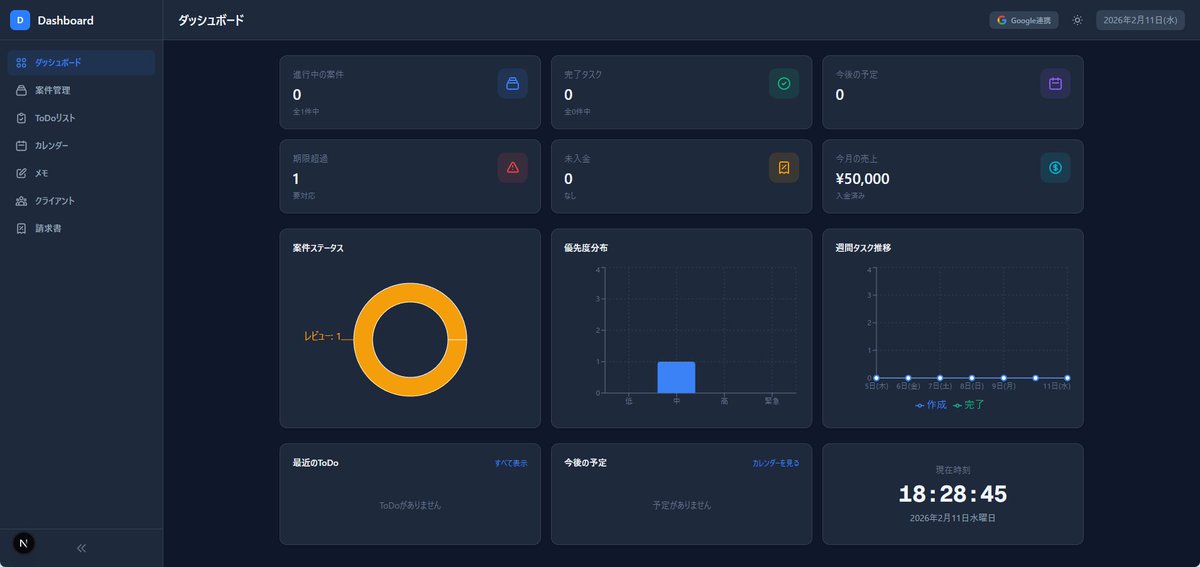
Task: Click the 2026年2月11日(水) date badge
Action: (1141, 20)
